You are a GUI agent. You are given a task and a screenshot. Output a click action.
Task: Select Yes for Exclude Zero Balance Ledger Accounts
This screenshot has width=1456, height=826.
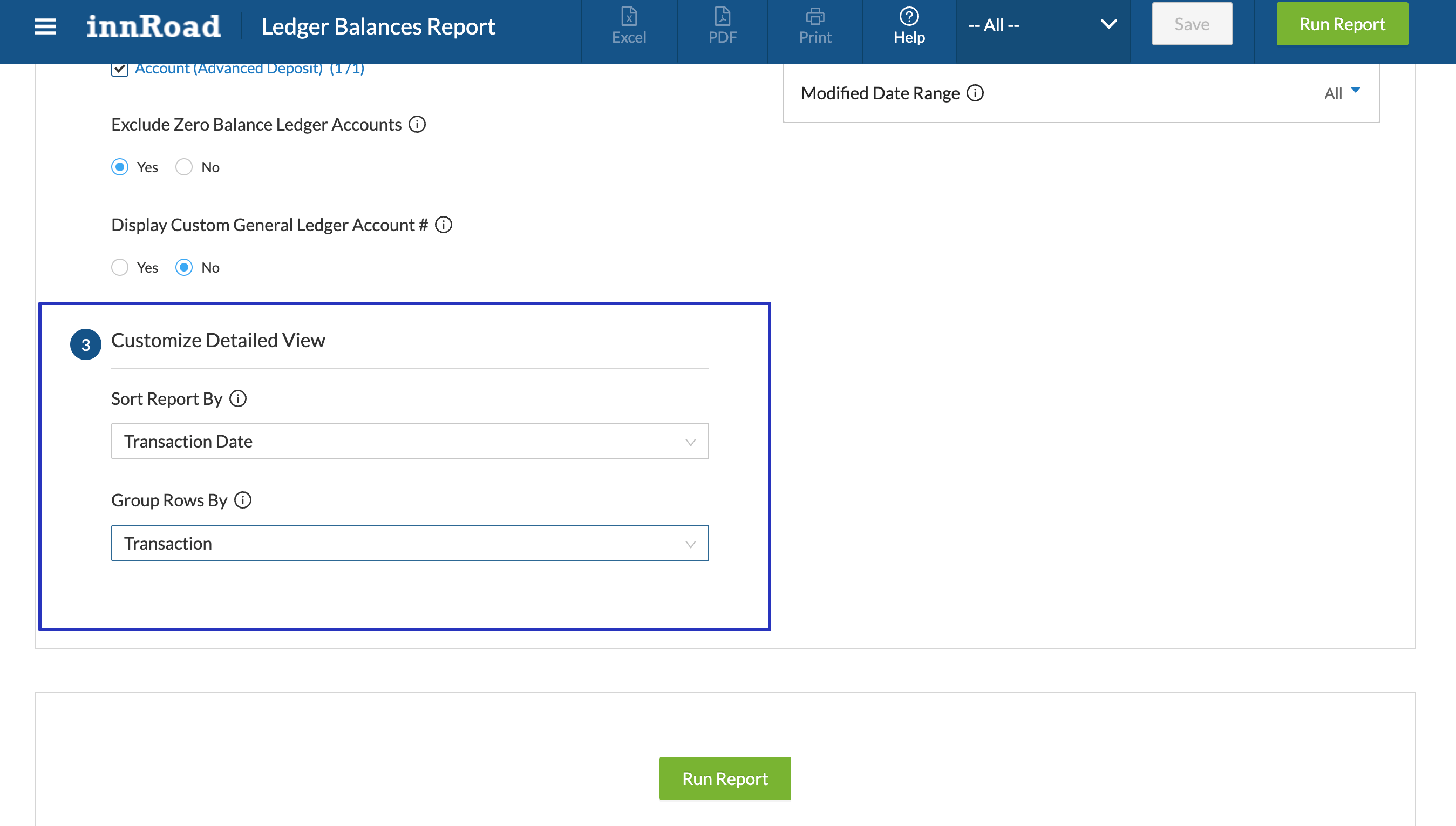click(120, 167)
